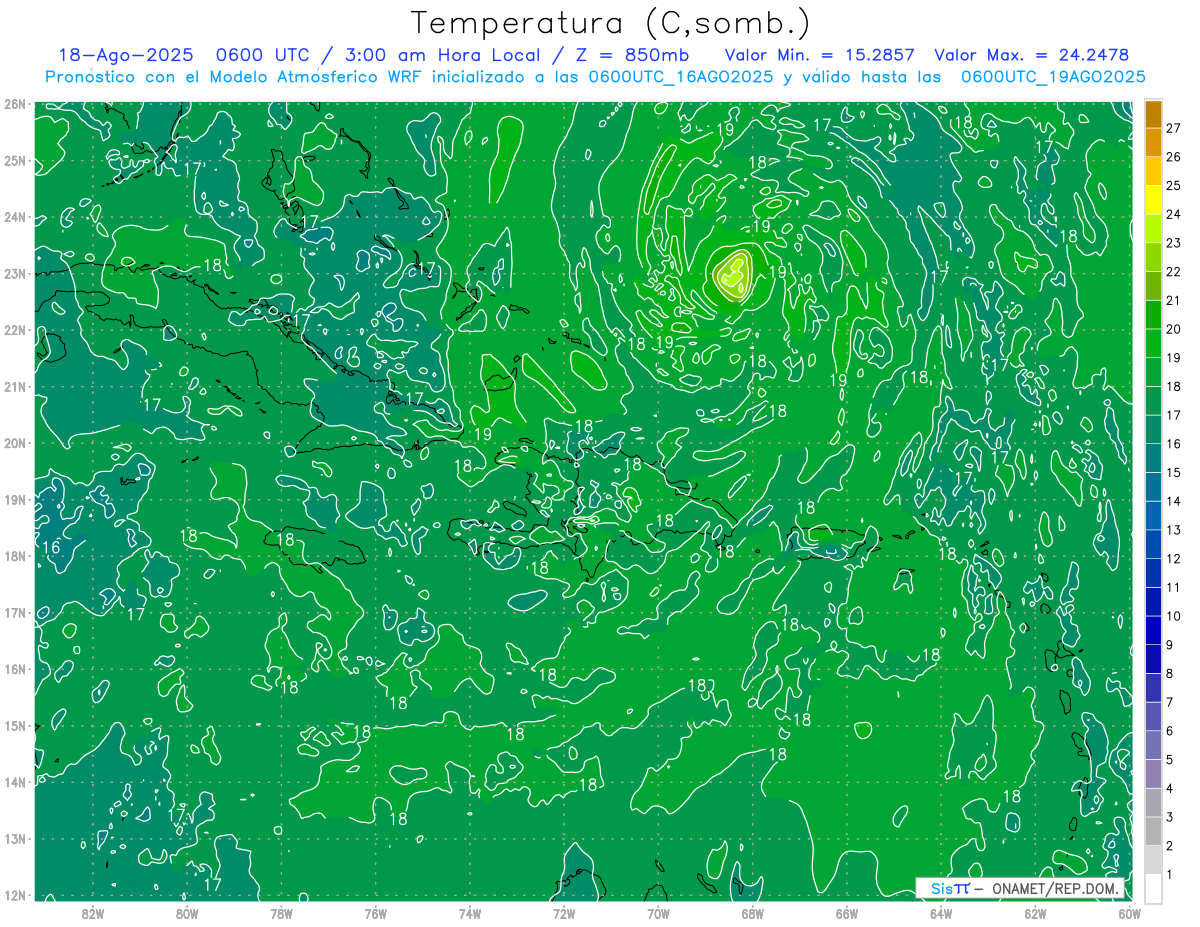The width and height of the screenshot is (1200, 927).
Task: Click the 64W longitude axis label
Action: tap(941, 913)
